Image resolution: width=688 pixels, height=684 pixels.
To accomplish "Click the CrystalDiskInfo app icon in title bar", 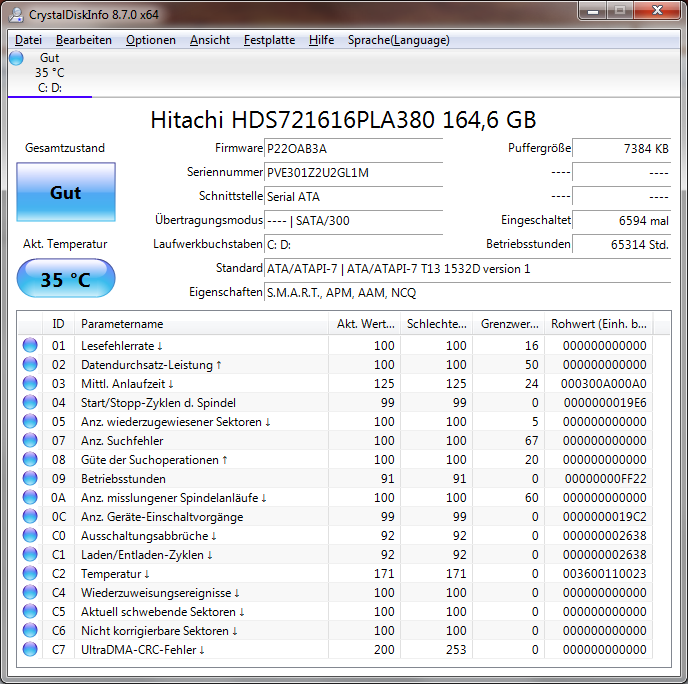I will click(x=16, y=14).
